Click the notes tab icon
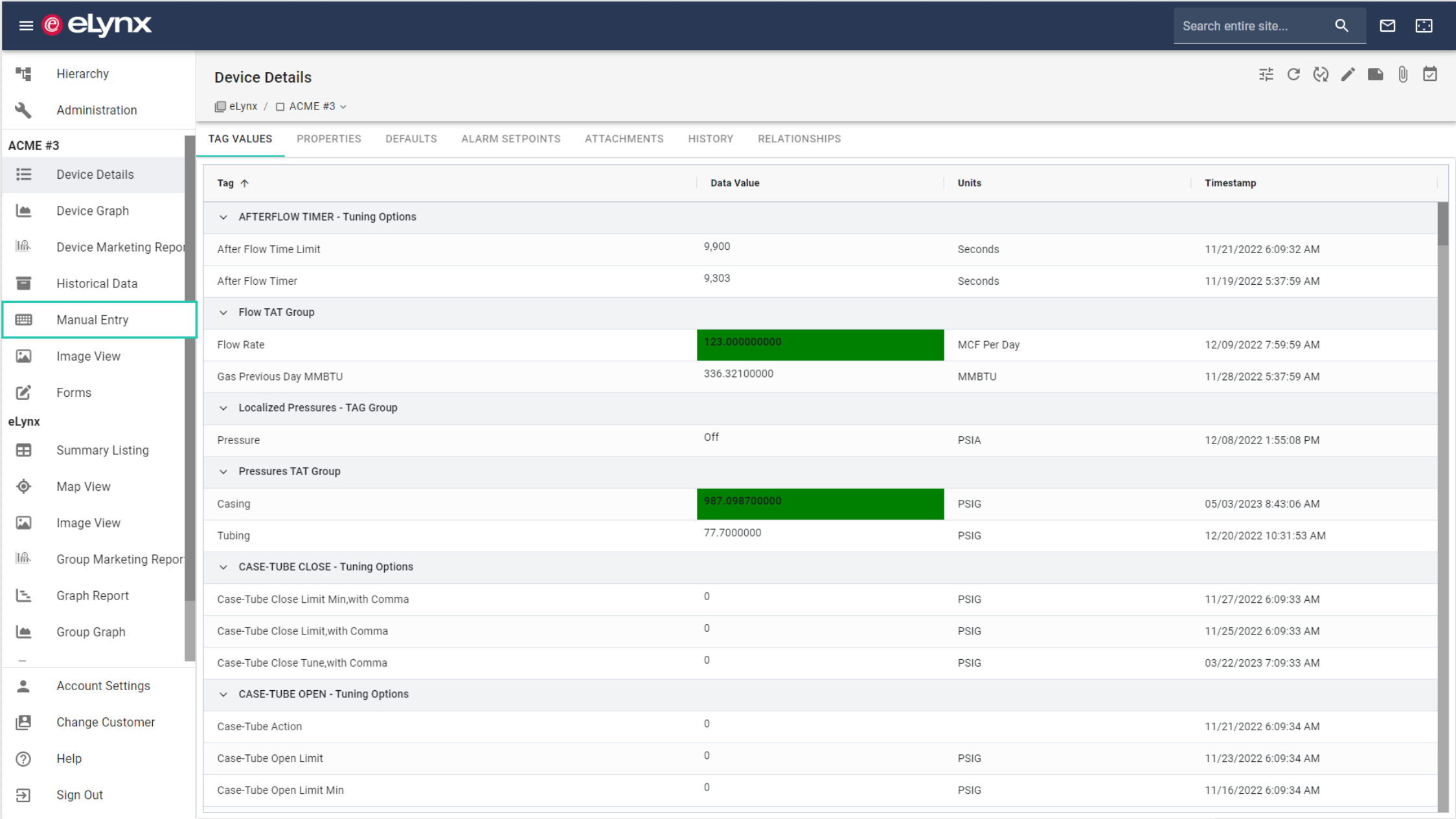 tap(1375, 74)
